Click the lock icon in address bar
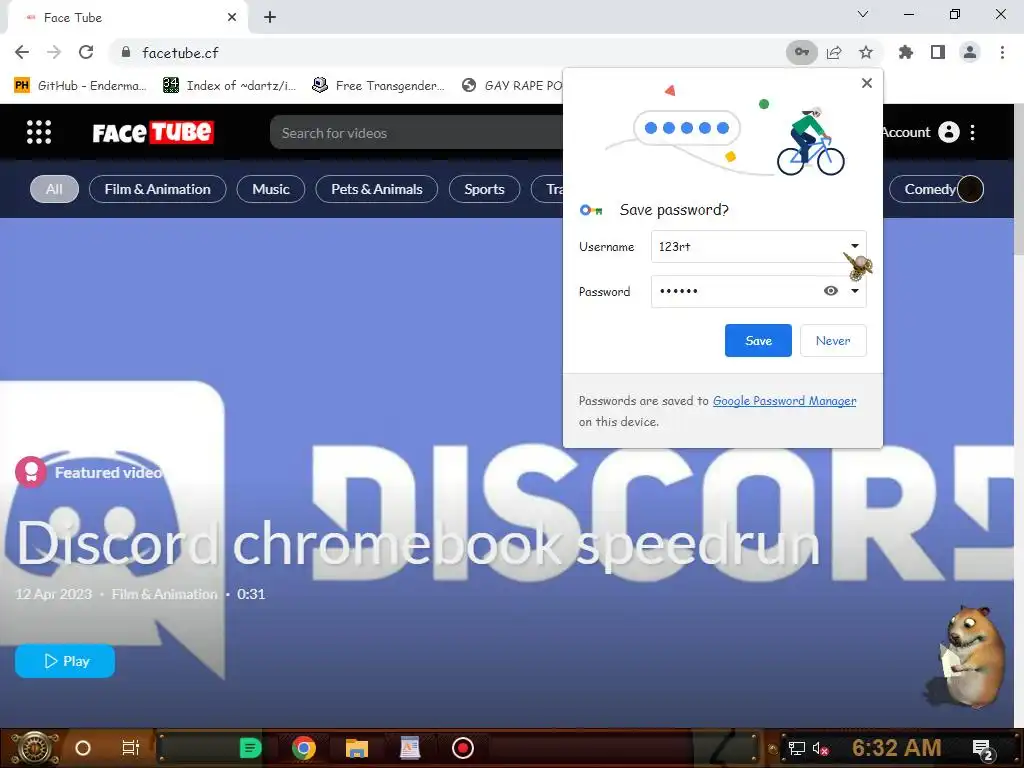This screenshot has height=768, width=1024. [x=126, y=52]
